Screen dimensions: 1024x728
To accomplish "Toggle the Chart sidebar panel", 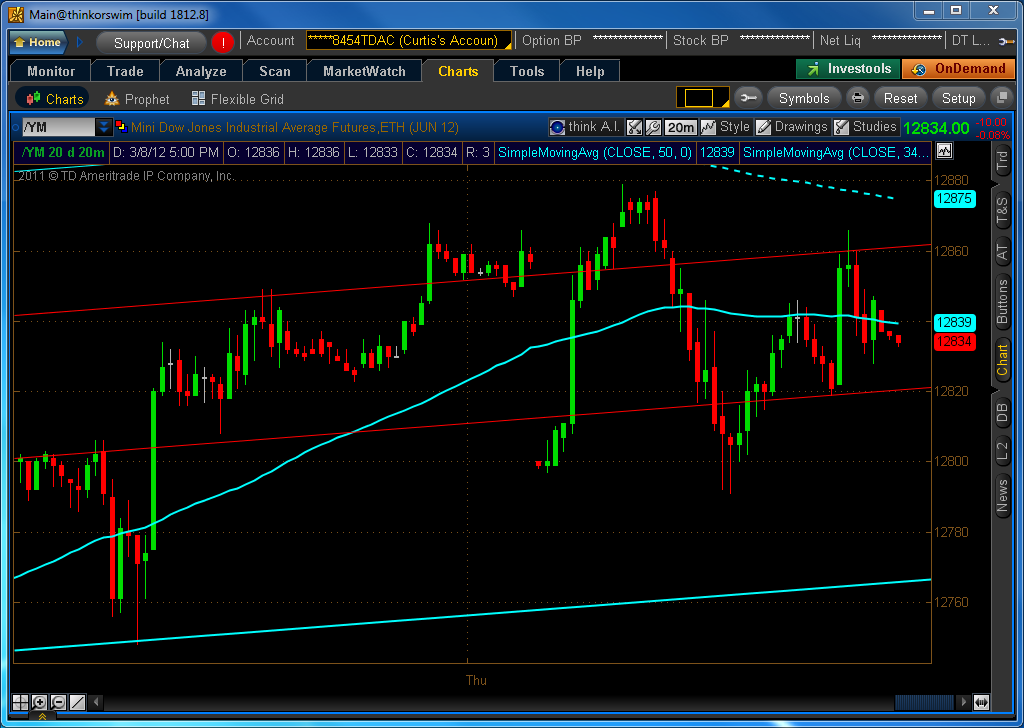I will [1002, 360].
